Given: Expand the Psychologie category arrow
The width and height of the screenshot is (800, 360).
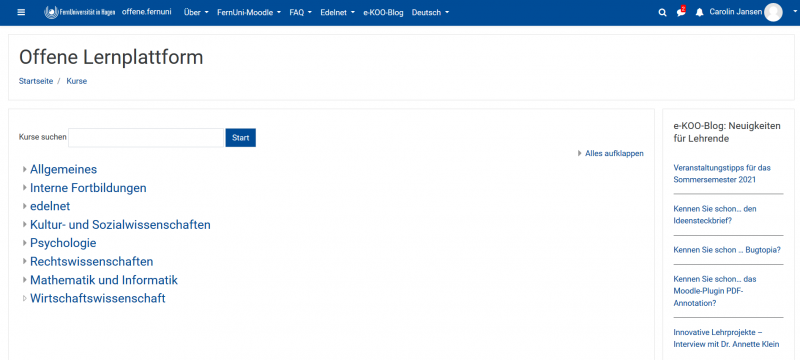Looking at the screenshot, I should pyautogui.click(x=24, y=243).
